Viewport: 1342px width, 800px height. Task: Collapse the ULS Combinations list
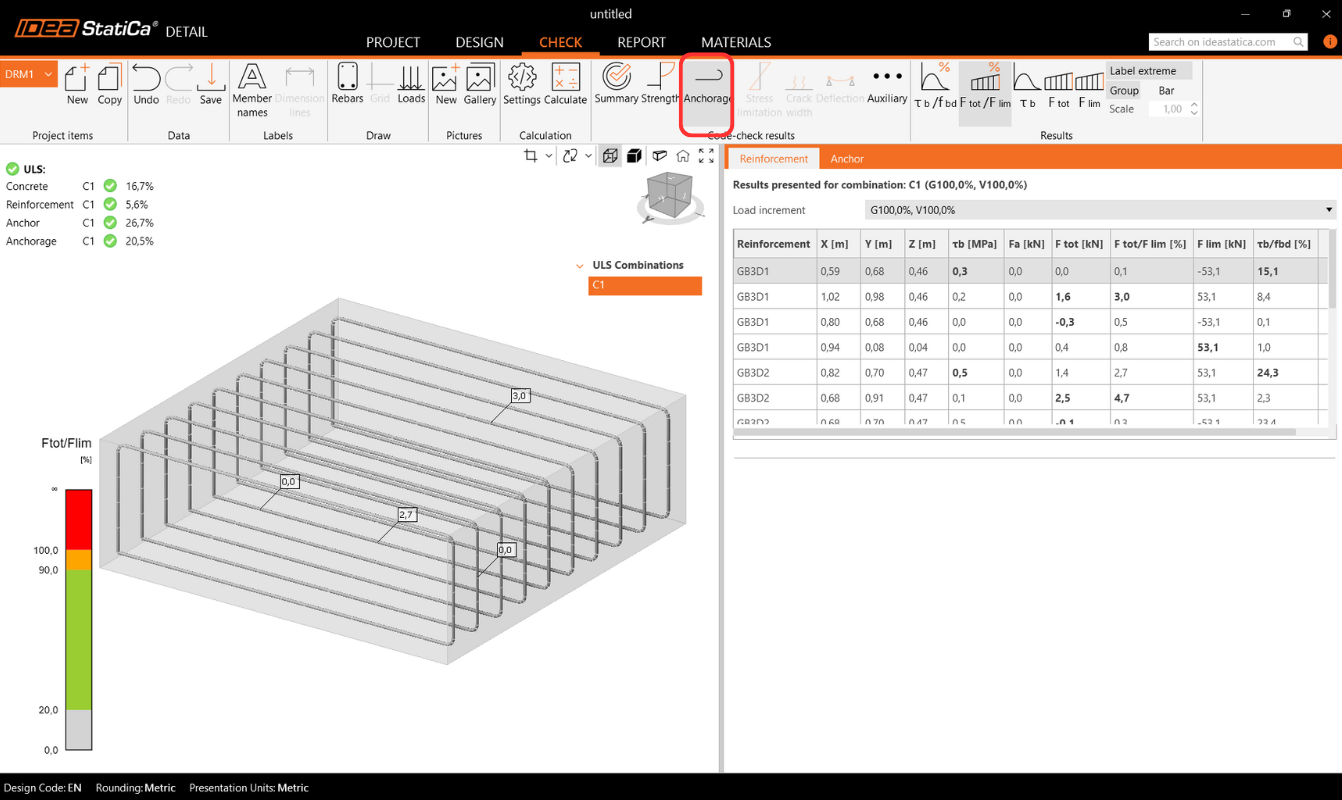[x=580, y=266]
